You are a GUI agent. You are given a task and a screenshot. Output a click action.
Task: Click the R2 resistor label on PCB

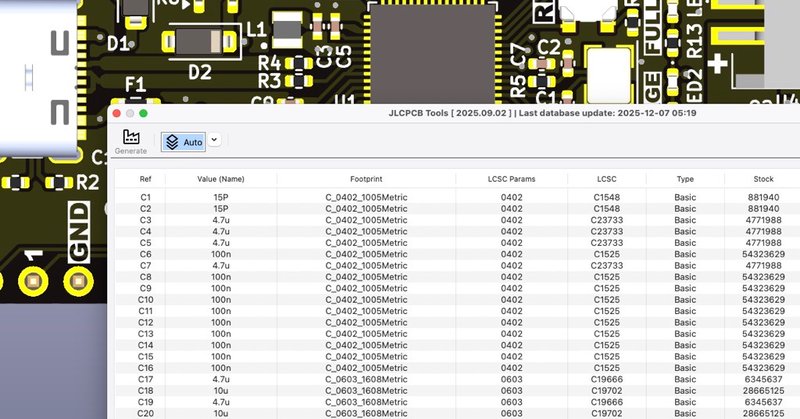click(x=87, y=182)
